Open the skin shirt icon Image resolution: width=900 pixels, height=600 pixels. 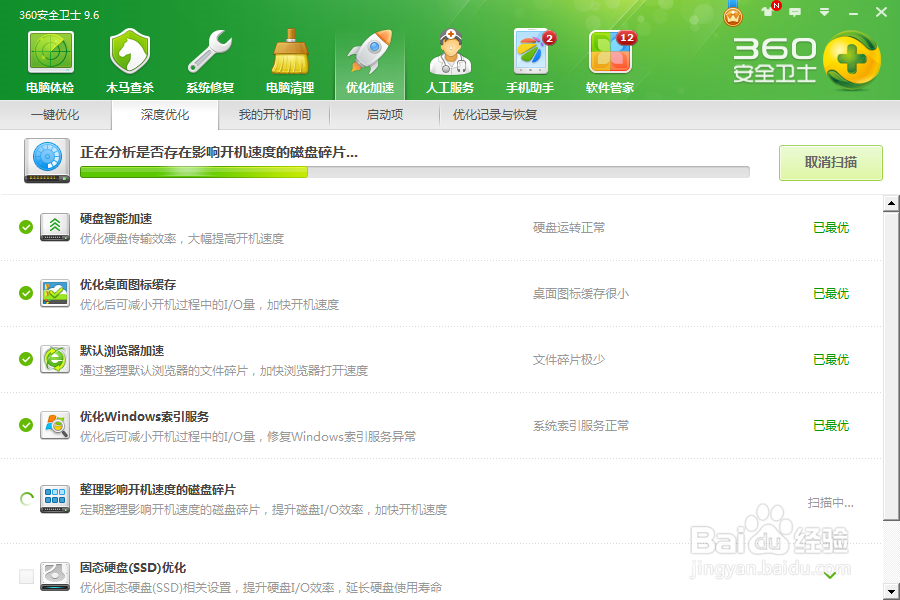[767, 11]
